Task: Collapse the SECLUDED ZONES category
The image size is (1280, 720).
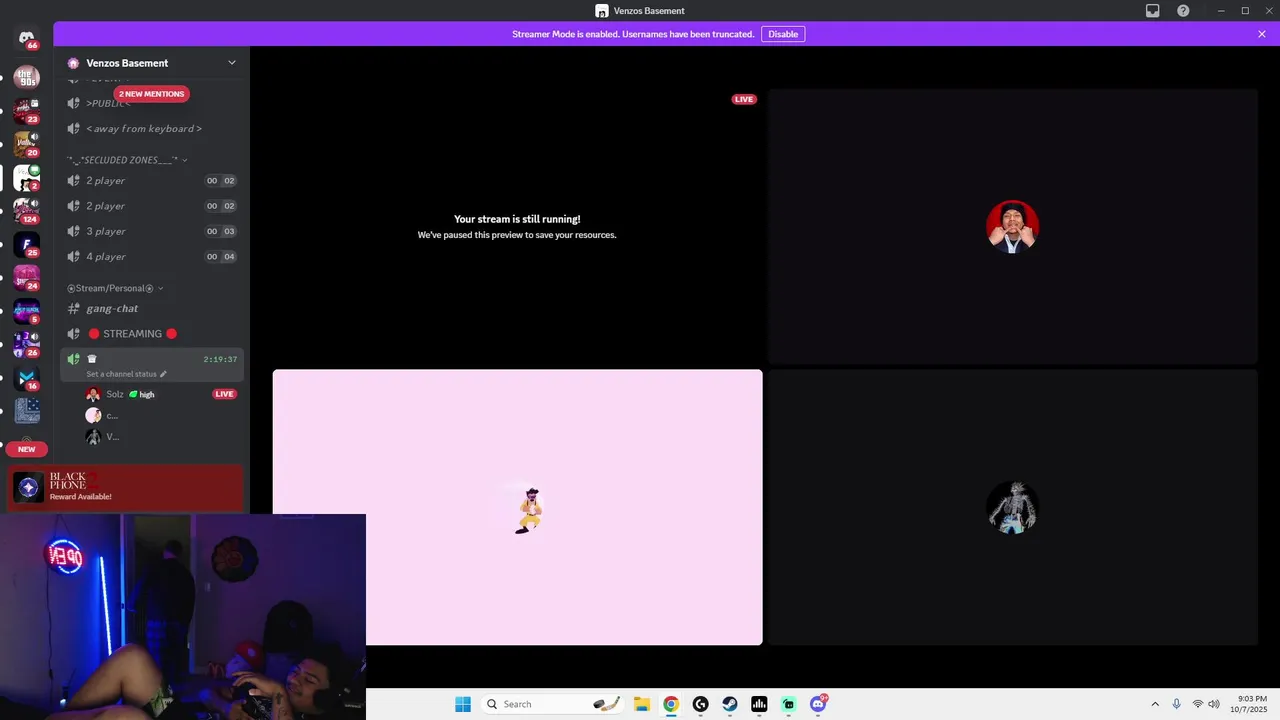Action: click(x=127, y=160)
